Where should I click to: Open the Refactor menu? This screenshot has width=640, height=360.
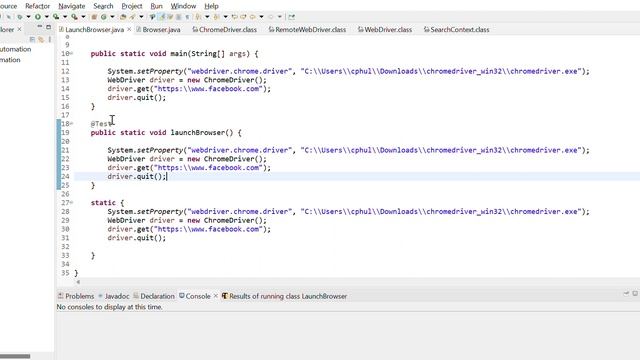pyautogui.click(x=37, y=6)
